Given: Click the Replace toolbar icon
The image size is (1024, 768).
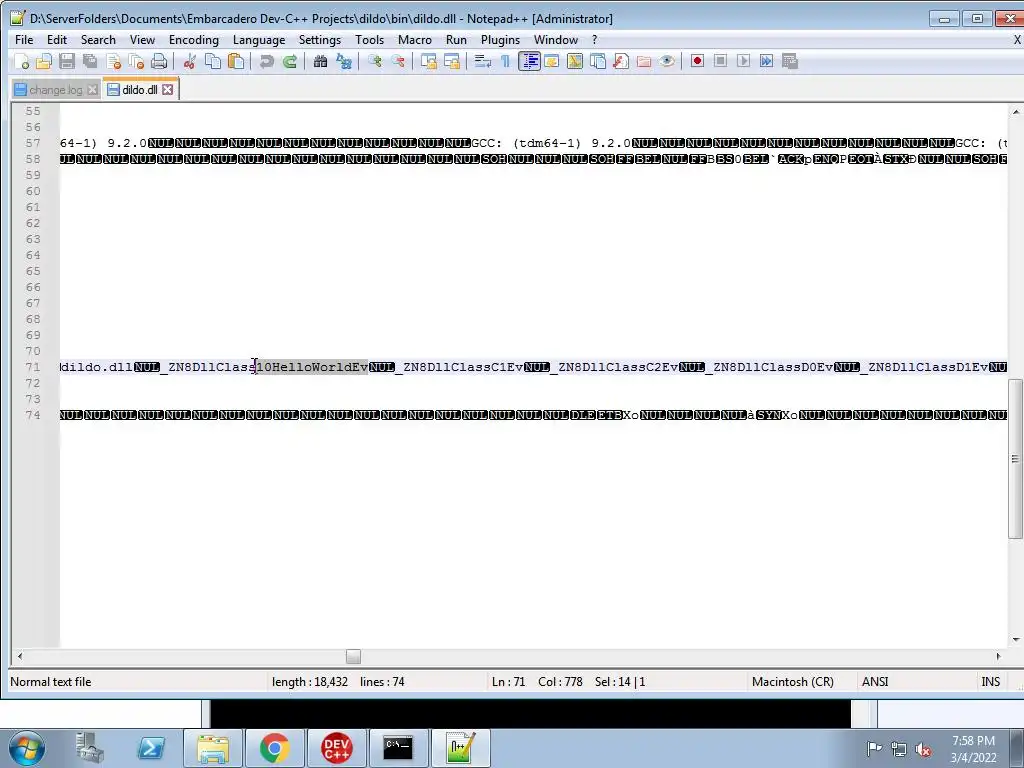Looking at the screenshot, I should [344, 61].
